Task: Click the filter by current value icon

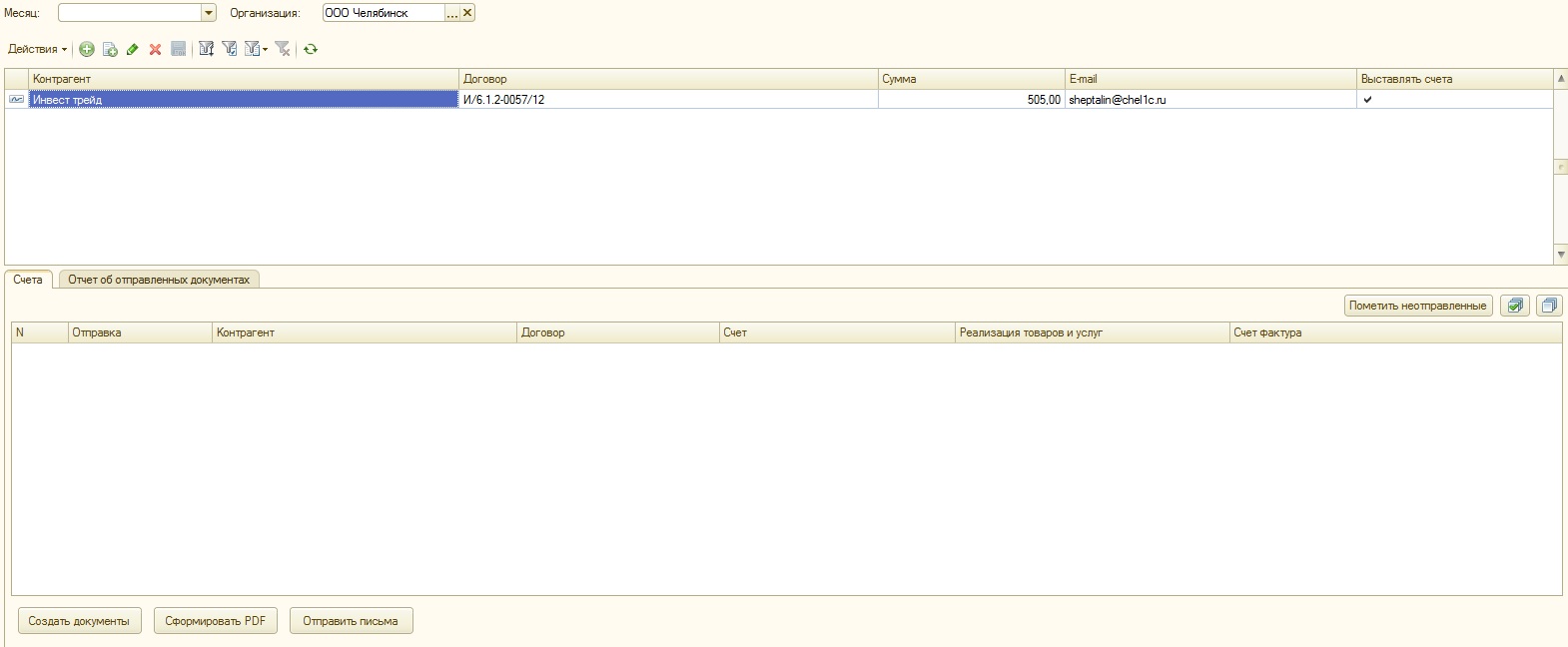Action: [x=229, y=49]
